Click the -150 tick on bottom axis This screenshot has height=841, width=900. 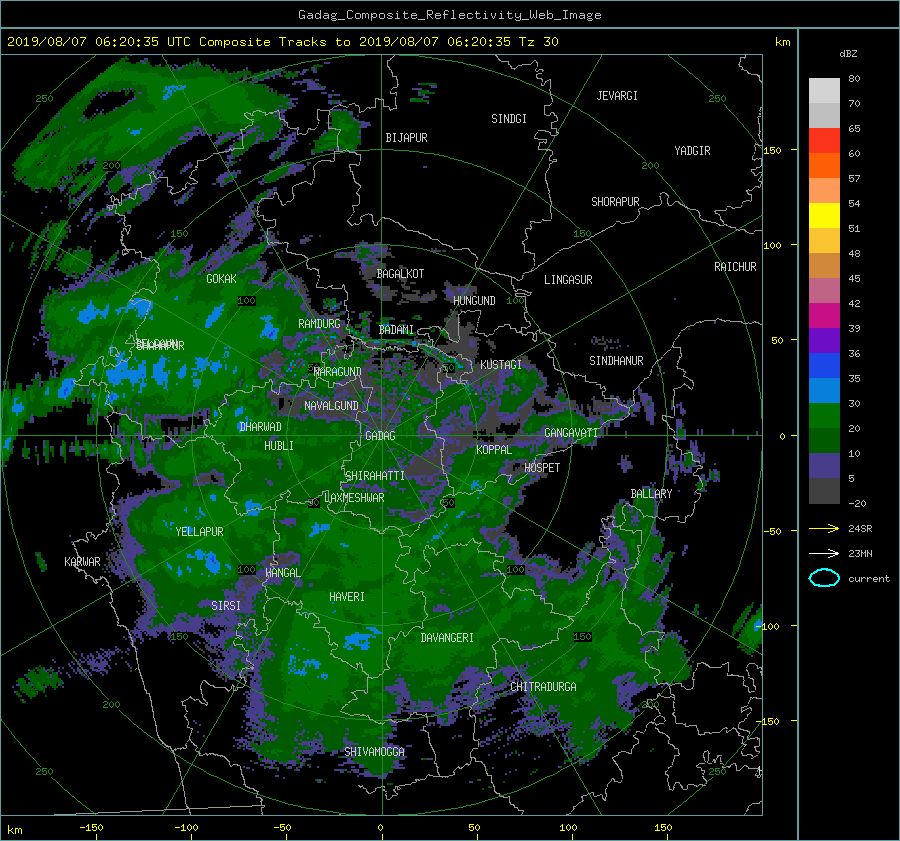[91, 828]
